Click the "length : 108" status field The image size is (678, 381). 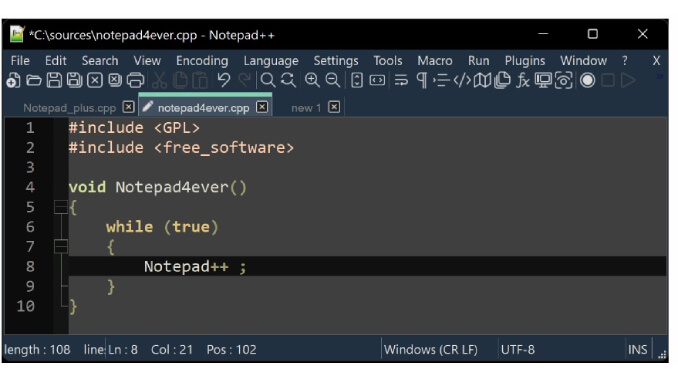(x=37, y=349)
